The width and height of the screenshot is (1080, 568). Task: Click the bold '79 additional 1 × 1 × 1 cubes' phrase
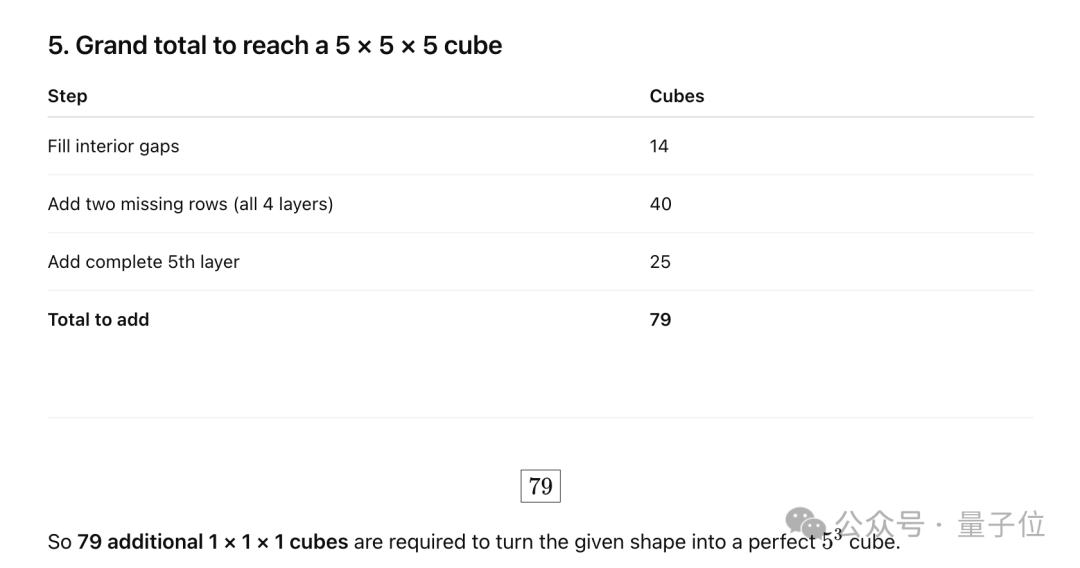tap(212, 542)
